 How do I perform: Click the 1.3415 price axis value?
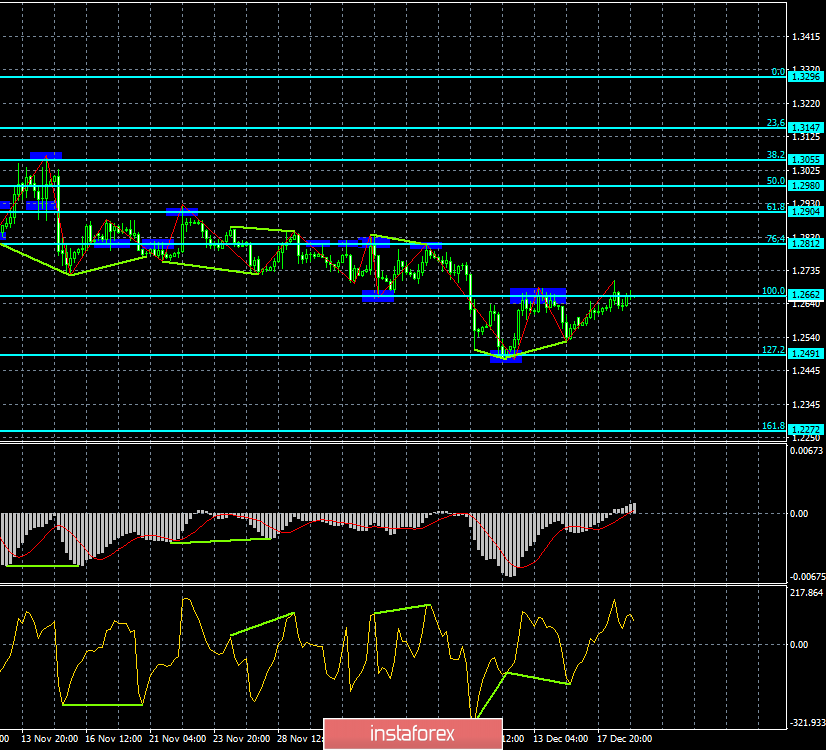click(x=806, y=37)
